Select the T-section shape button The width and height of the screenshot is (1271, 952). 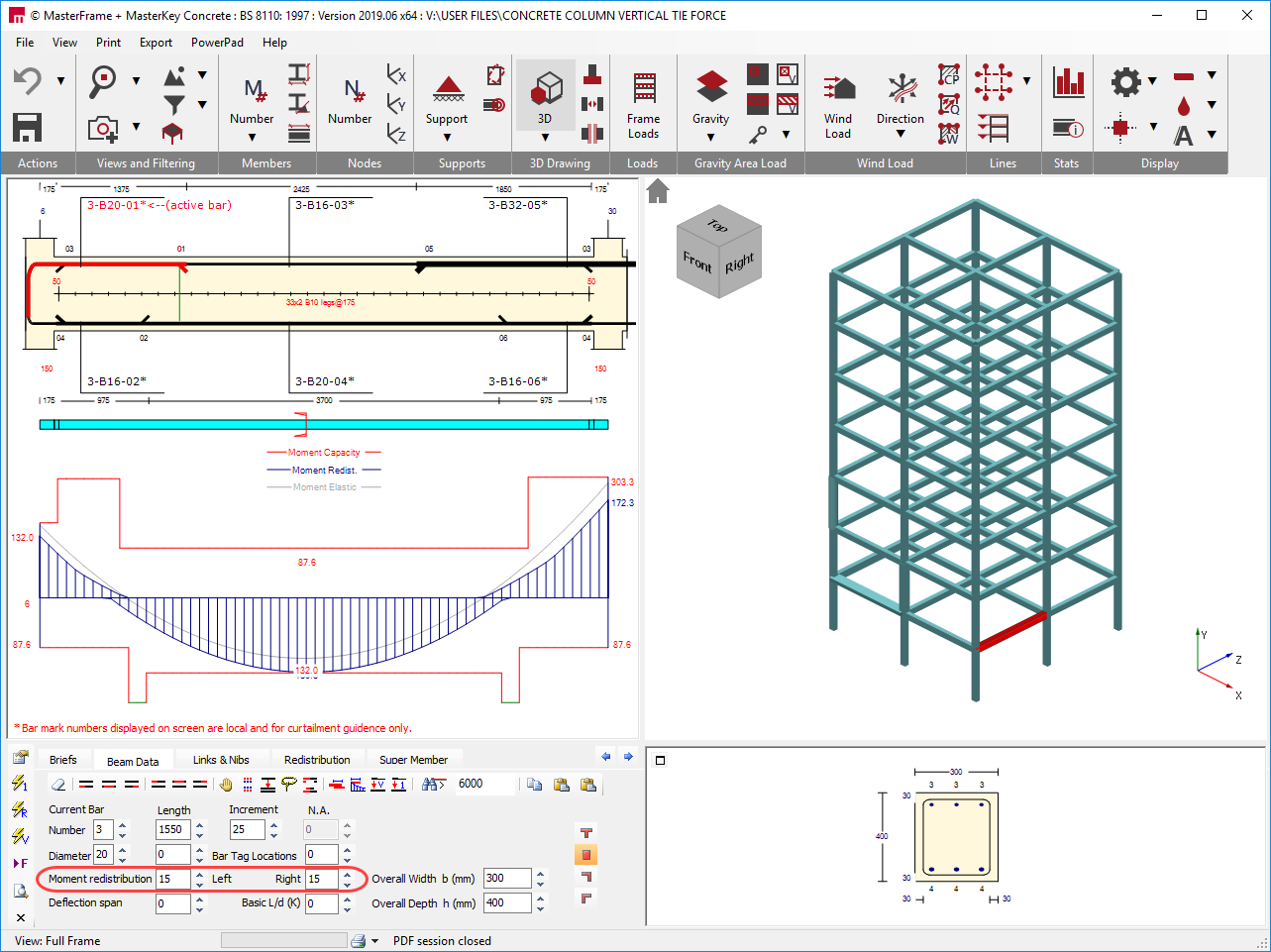click(x=585, y=833)
